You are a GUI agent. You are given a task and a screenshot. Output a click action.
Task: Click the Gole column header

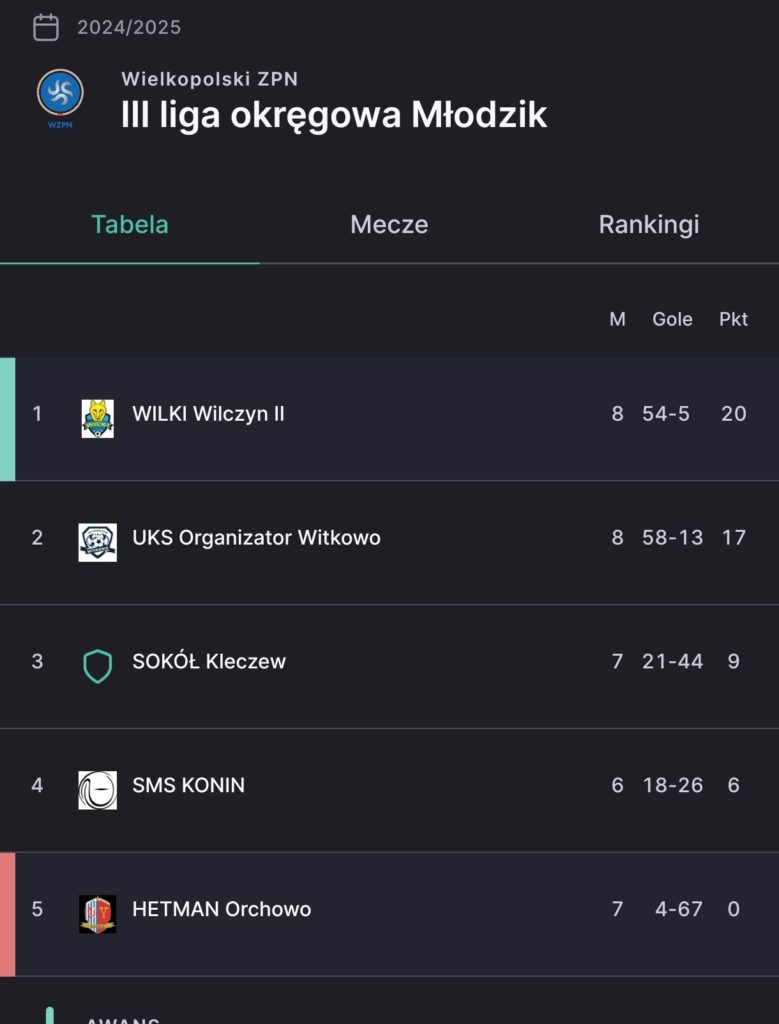pyautogui.click(x=672, y=319)
